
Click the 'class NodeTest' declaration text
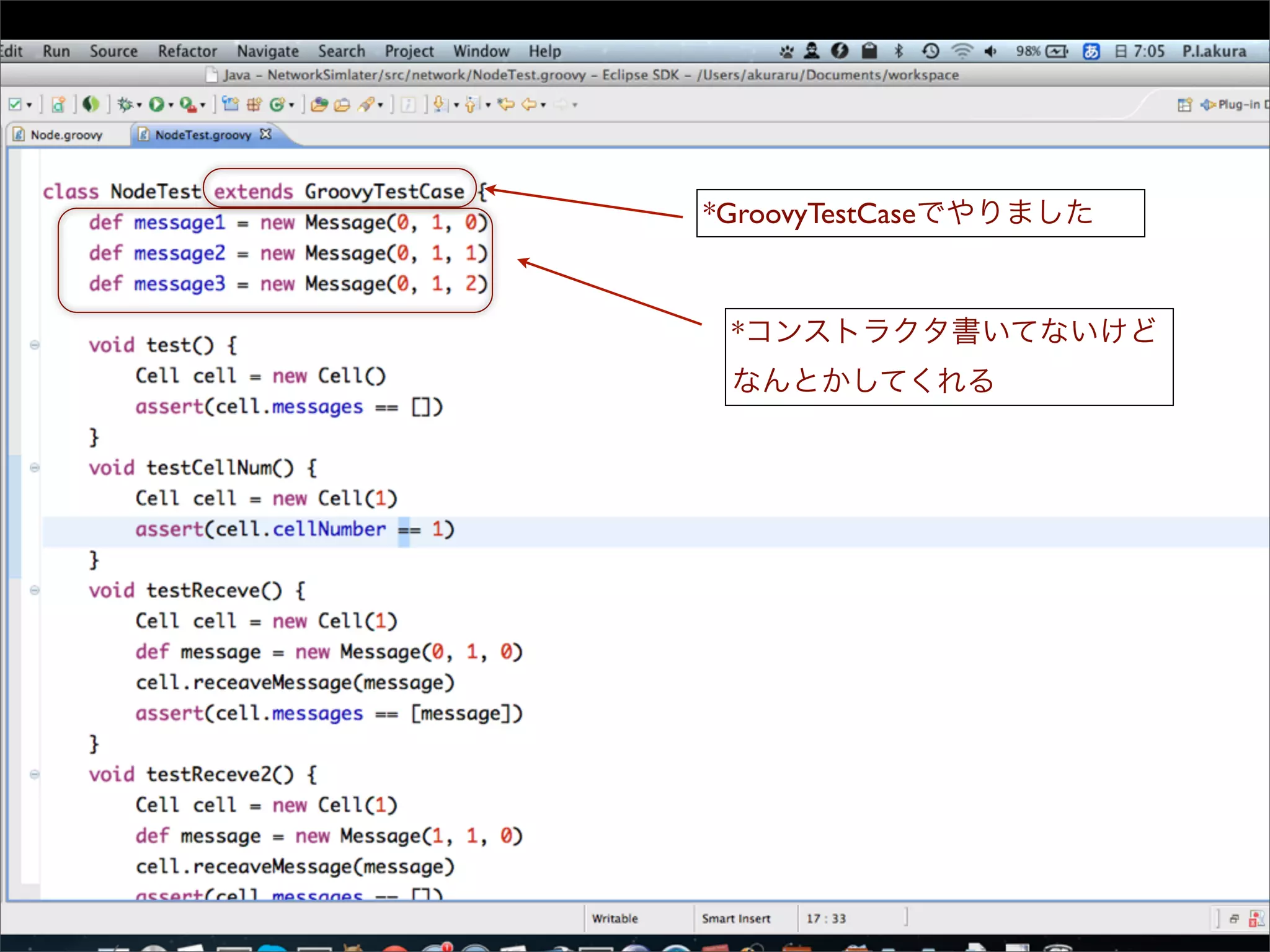pos(122,192)
